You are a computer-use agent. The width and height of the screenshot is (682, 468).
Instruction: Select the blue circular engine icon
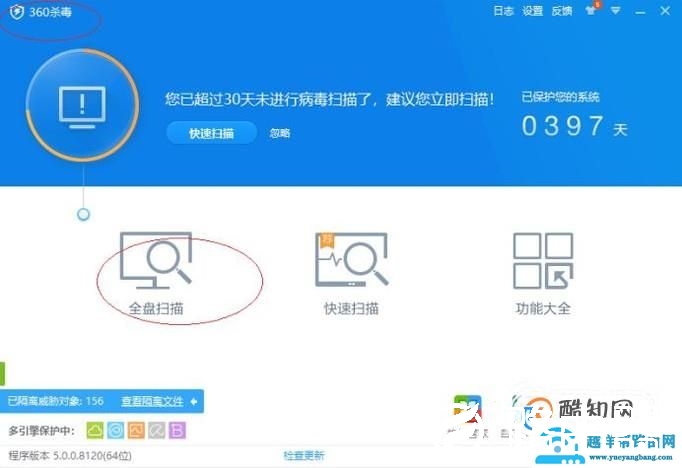(116, 430)
